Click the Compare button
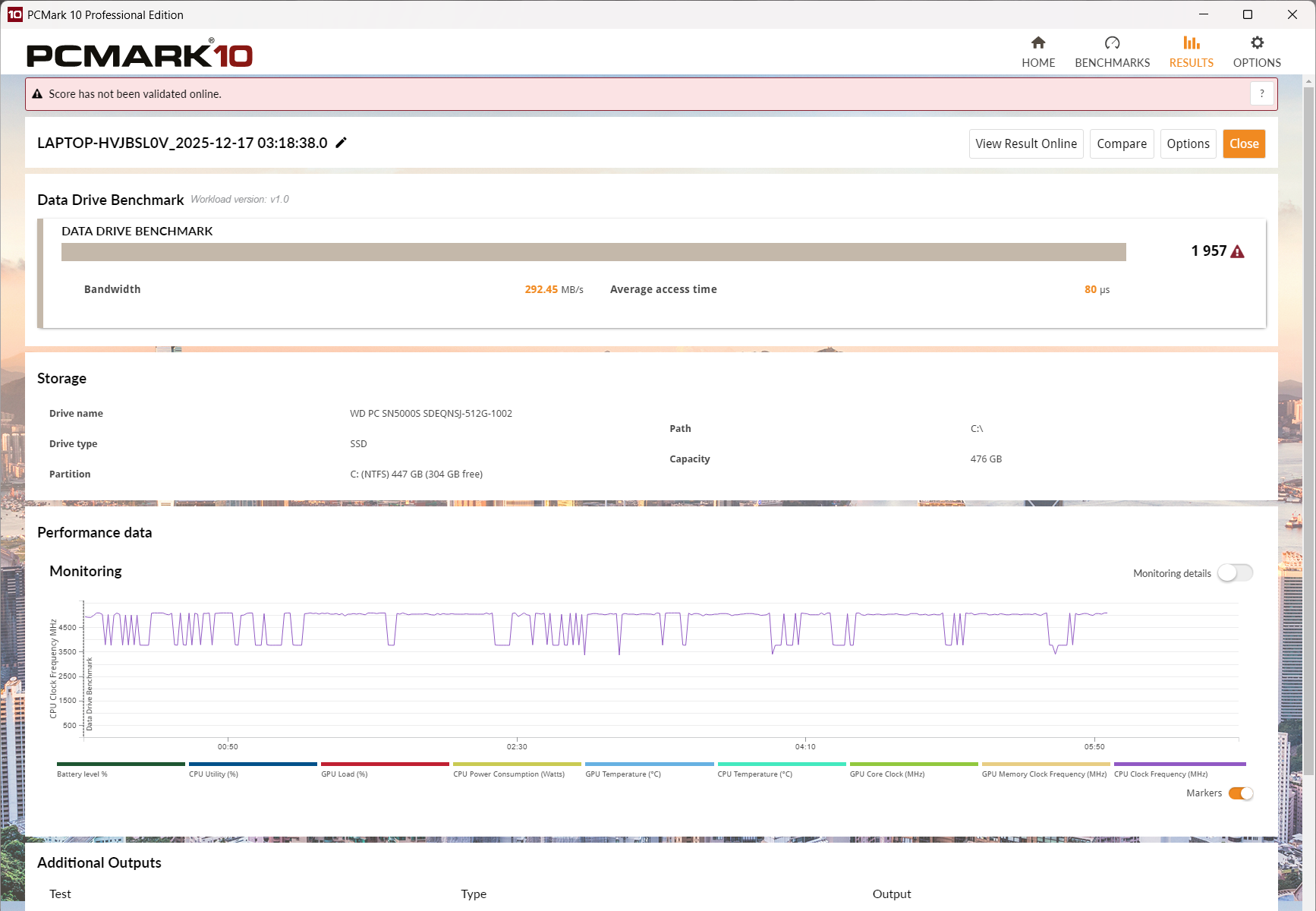1316x911 pixels. (x=1122, y=143)
